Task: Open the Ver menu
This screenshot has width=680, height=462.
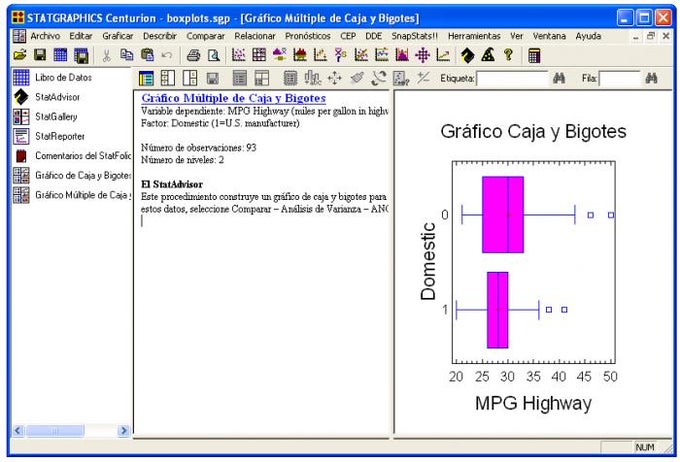Action: coord(517,36)
